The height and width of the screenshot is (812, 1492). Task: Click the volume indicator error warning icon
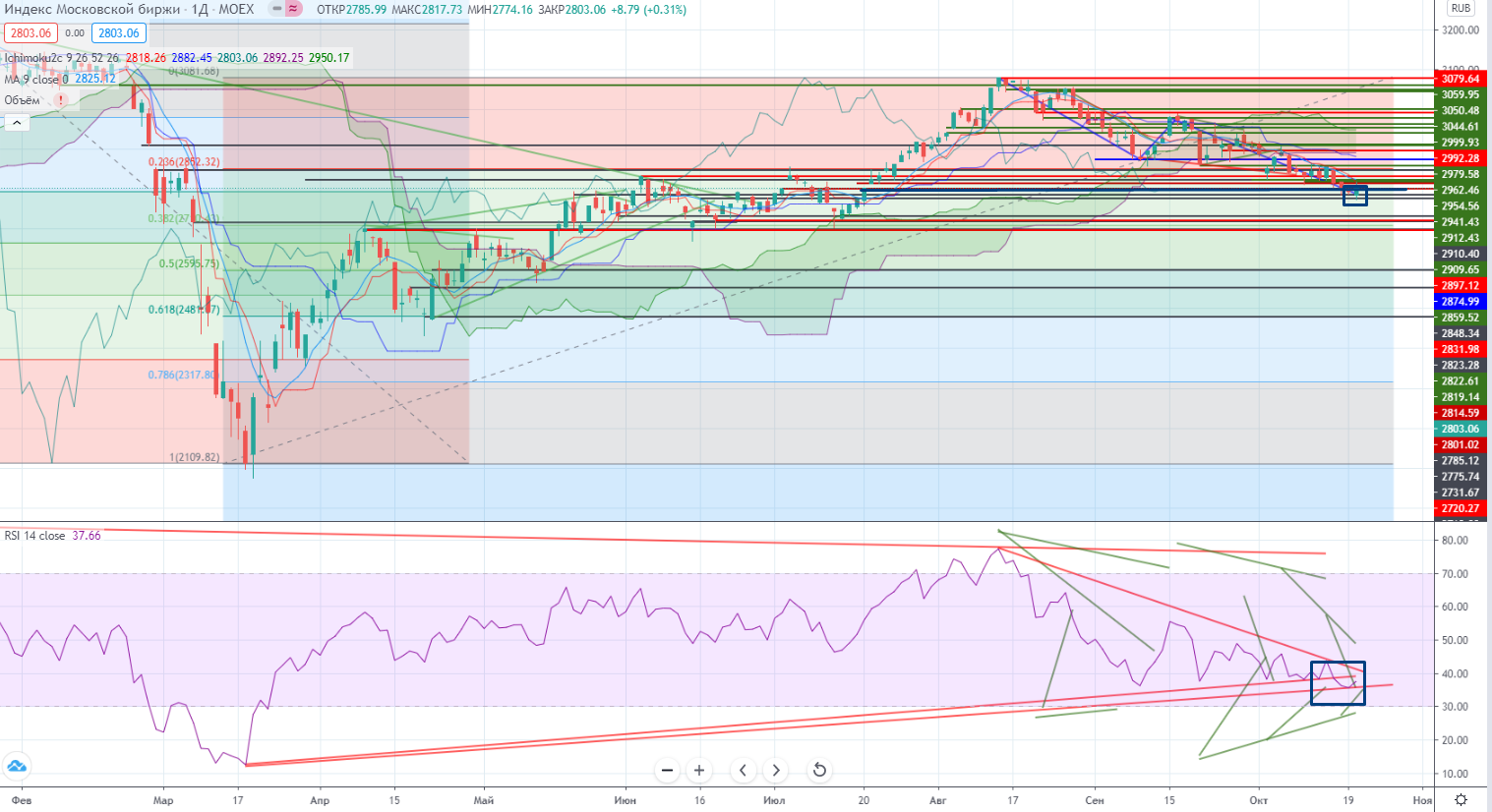(x=61, y=100)
